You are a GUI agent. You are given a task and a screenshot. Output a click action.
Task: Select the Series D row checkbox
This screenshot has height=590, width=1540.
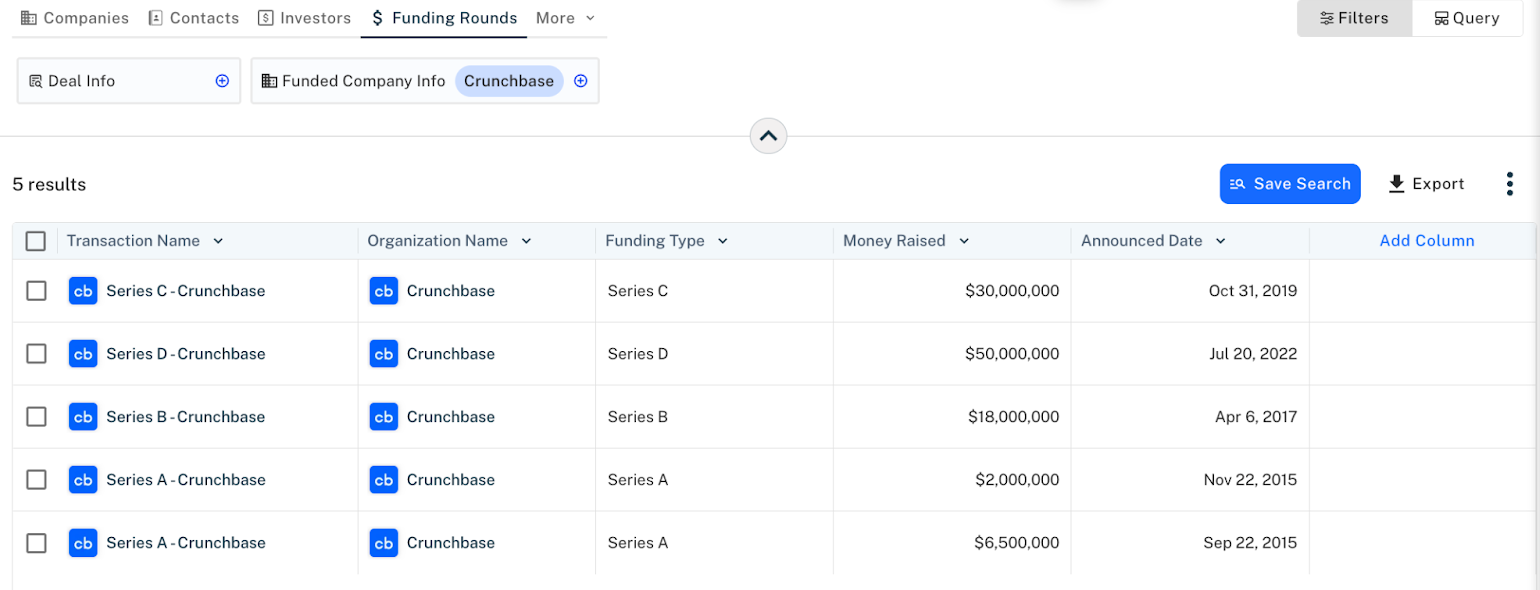(x=36, y=354)
